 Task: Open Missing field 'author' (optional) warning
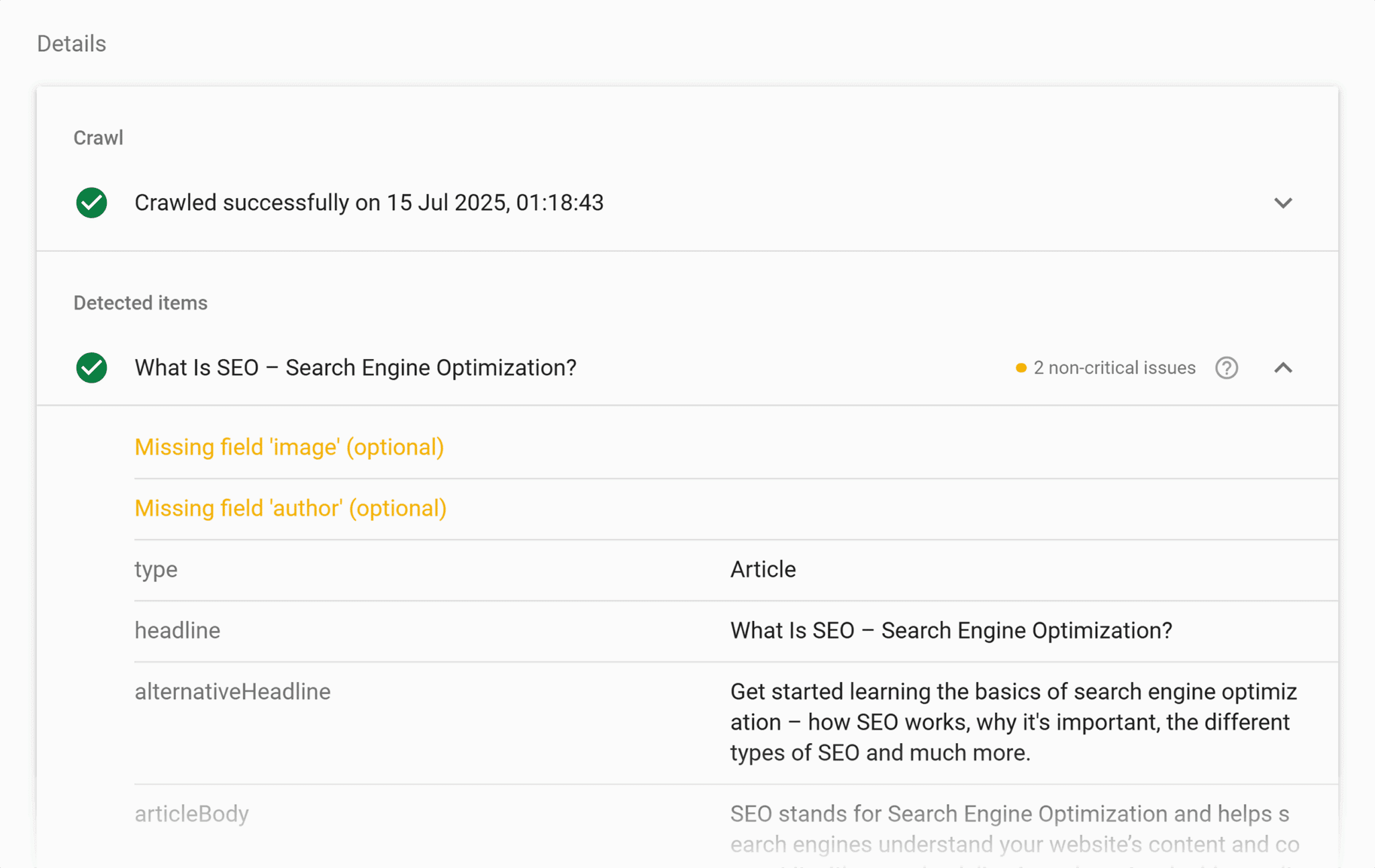tap(291, 508)
